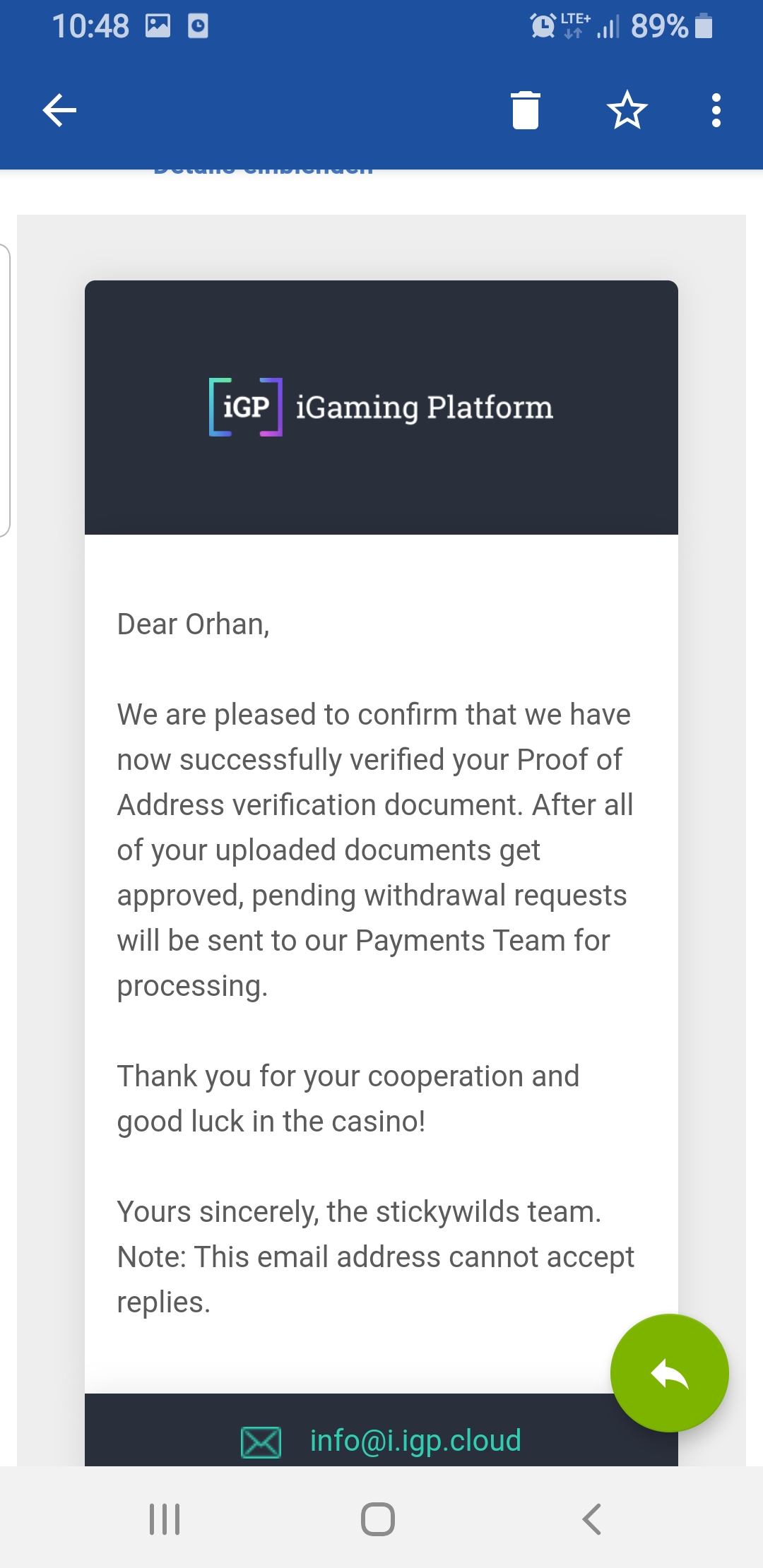Tap the image notification icon in status bar
Image resolution: width=763 pixels, height=1568 pixels.
[x=158, y=27]
